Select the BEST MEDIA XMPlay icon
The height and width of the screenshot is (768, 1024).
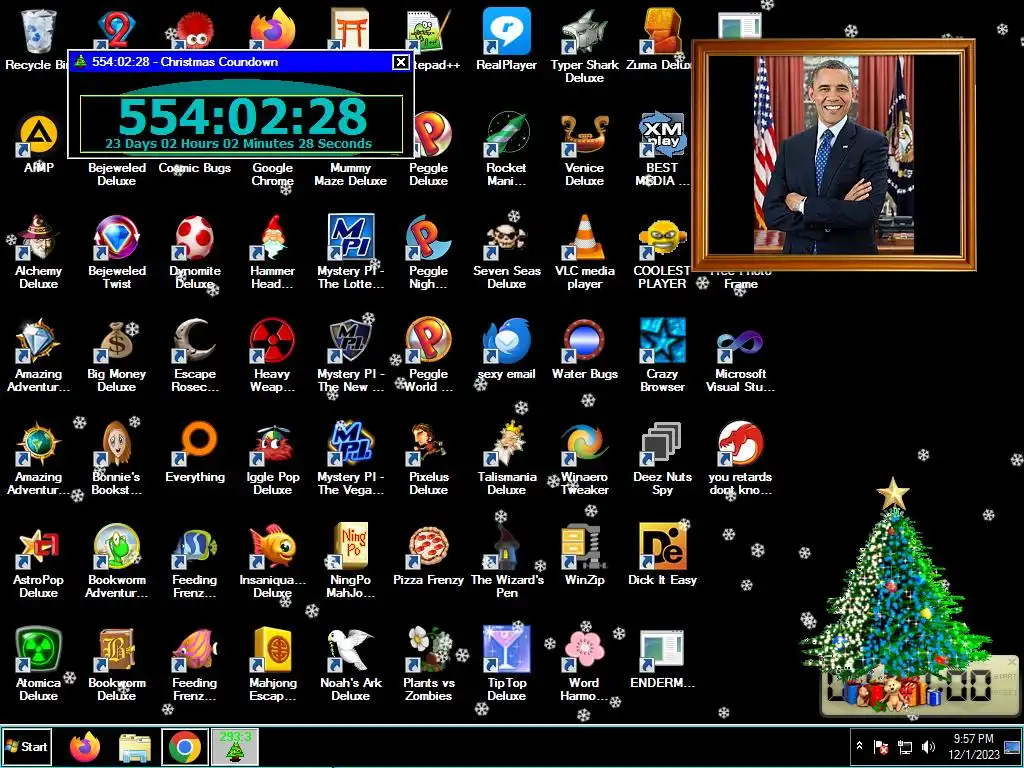tap(662, 135)
